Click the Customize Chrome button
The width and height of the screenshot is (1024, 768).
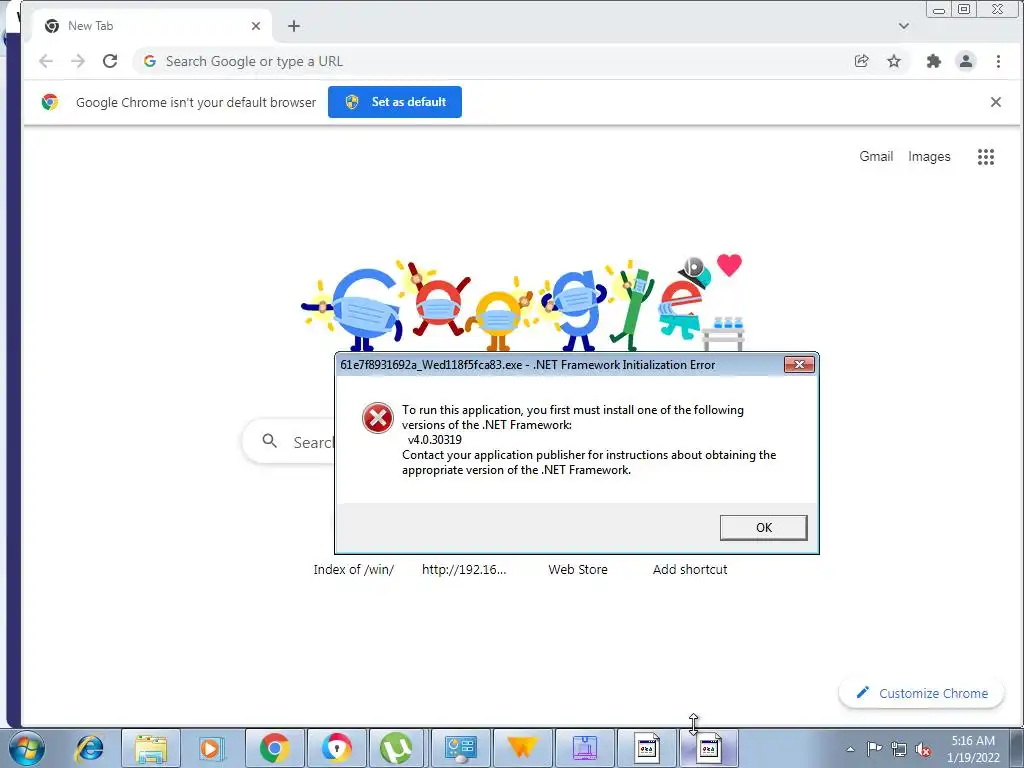pos(921,694)
